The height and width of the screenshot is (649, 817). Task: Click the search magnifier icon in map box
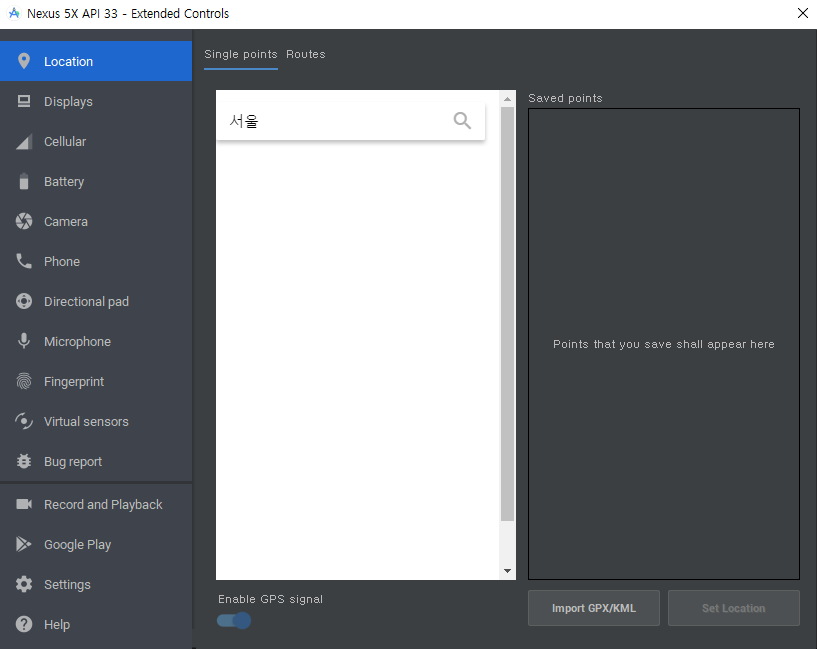click(x=462, y=120)
